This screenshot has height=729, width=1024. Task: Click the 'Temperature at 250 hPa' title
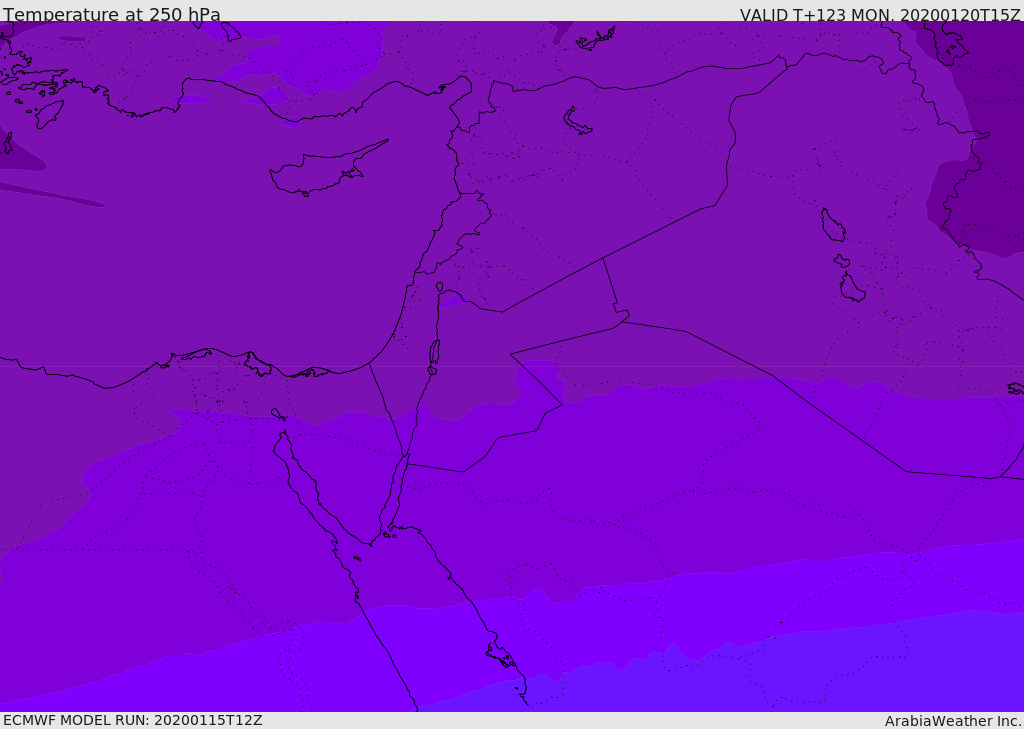tap(112, 14)
